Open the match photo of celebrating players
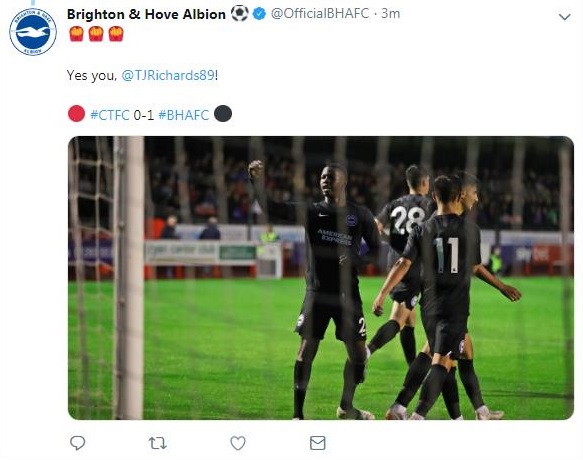Viewport: 583px width, 460px height. 321,278
